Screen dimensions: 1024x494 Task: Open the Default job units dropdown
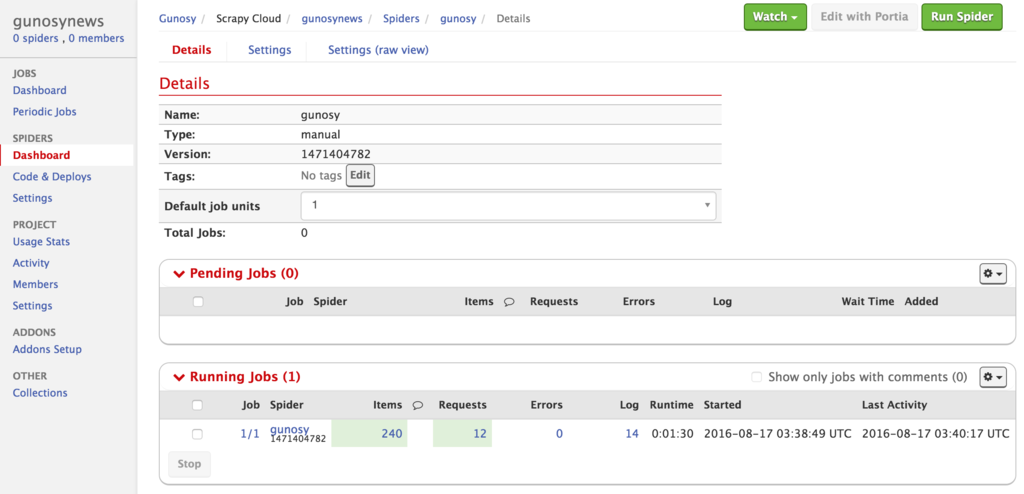pos(508,205)
